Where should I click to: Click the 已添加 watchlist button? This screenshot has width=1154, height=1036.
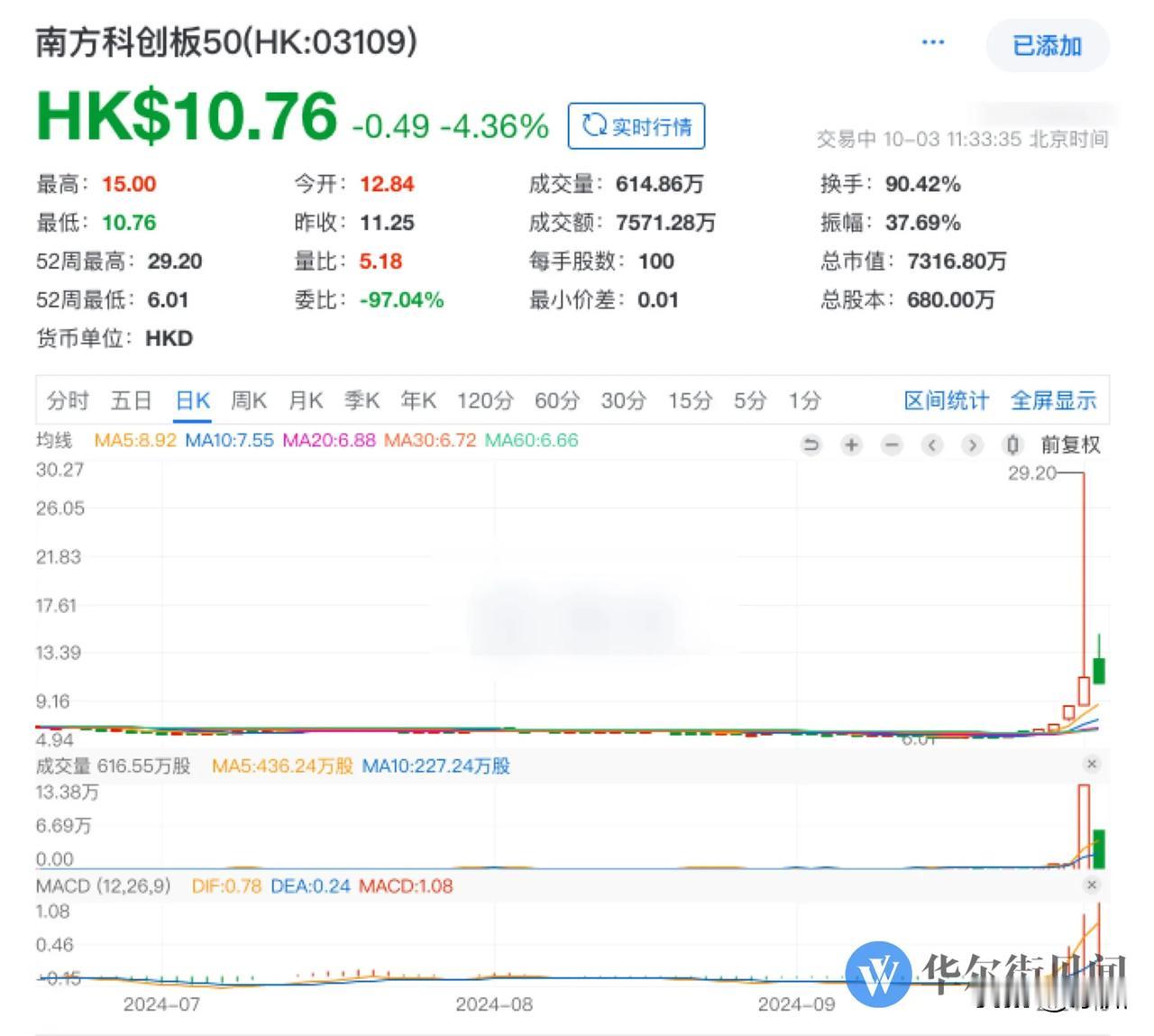point(1048,46)
